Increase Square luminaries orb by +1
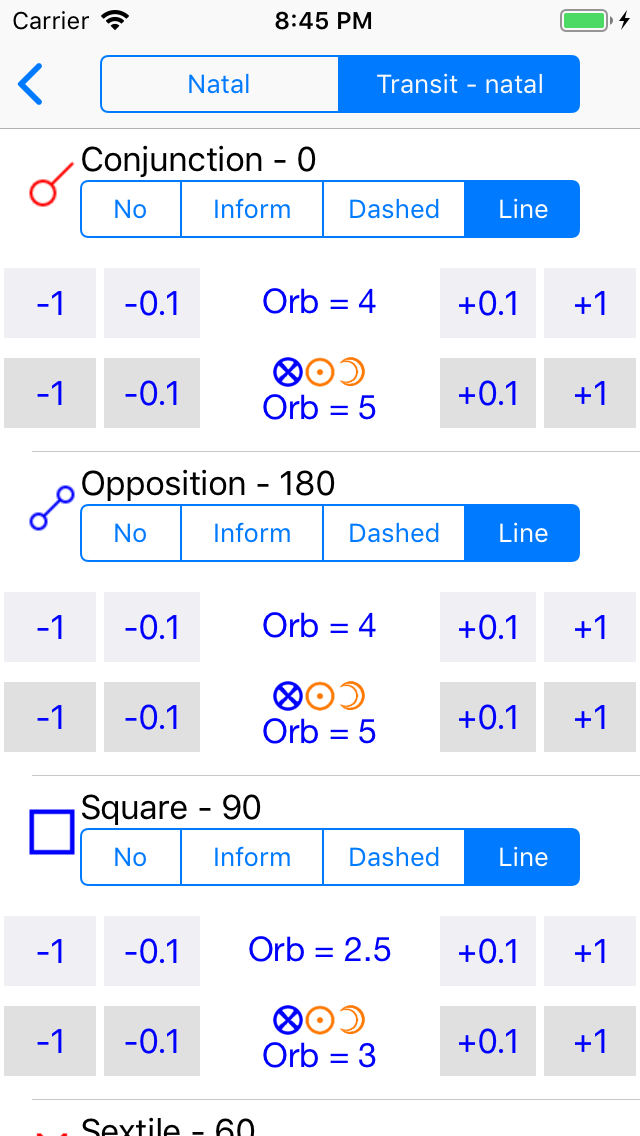Screen dimensions: 640x1136 [590, 1041]
